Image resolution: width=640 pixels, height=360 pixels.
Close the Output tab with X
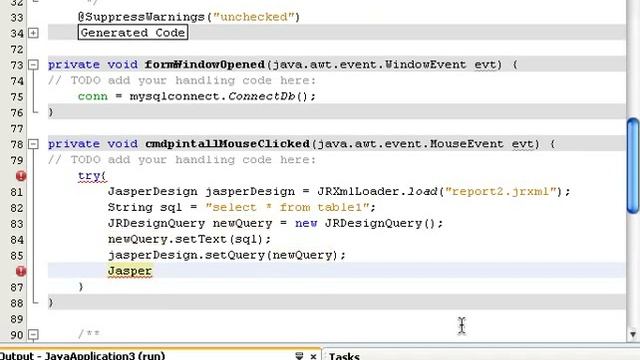[x=313, y=356]
